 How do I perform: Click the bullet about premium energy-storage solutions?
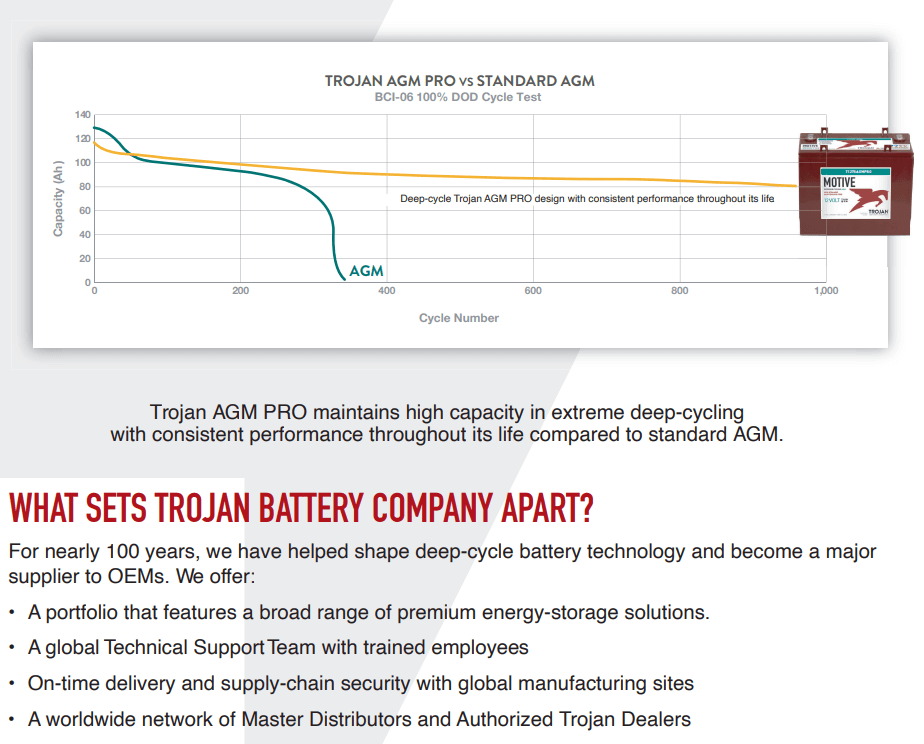[x=368, y=612]
